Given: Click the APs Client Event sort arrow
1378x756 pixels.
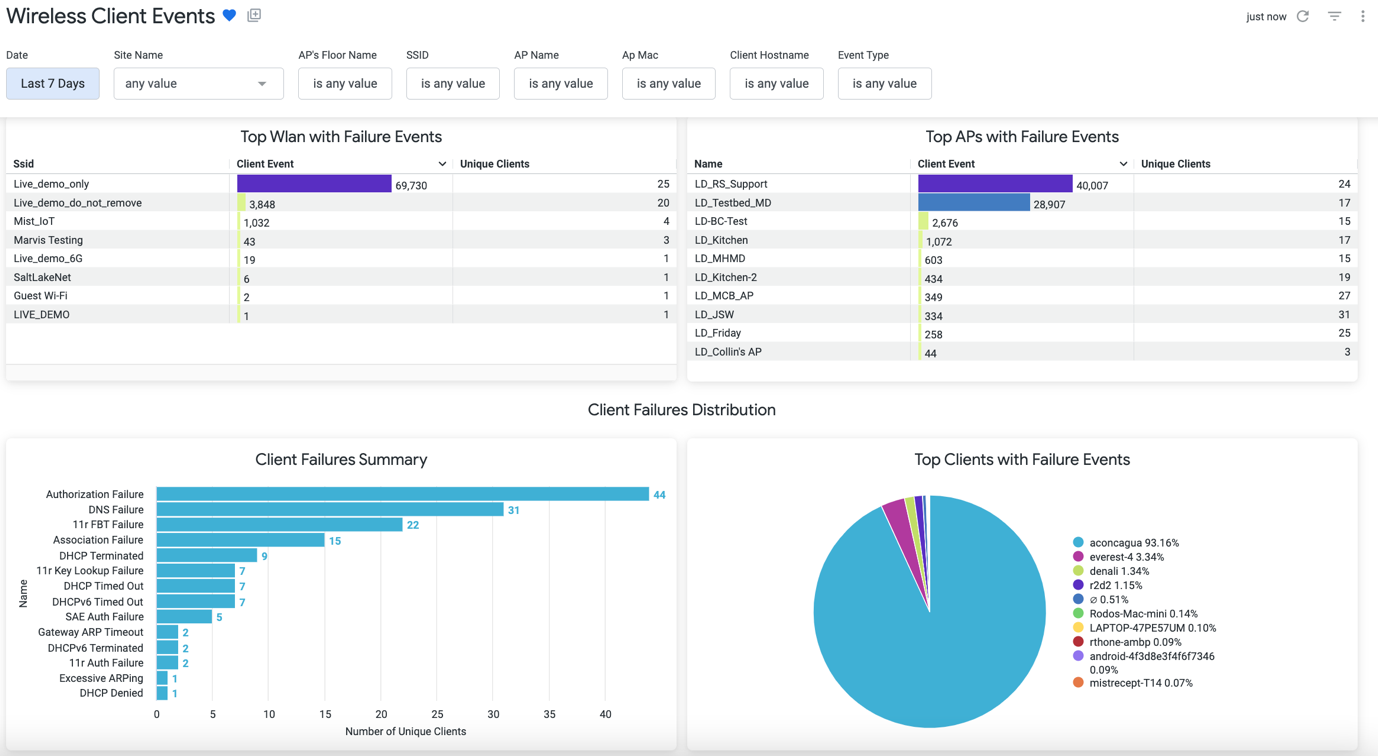Looking at the screenshot, I should (1123, 164).
